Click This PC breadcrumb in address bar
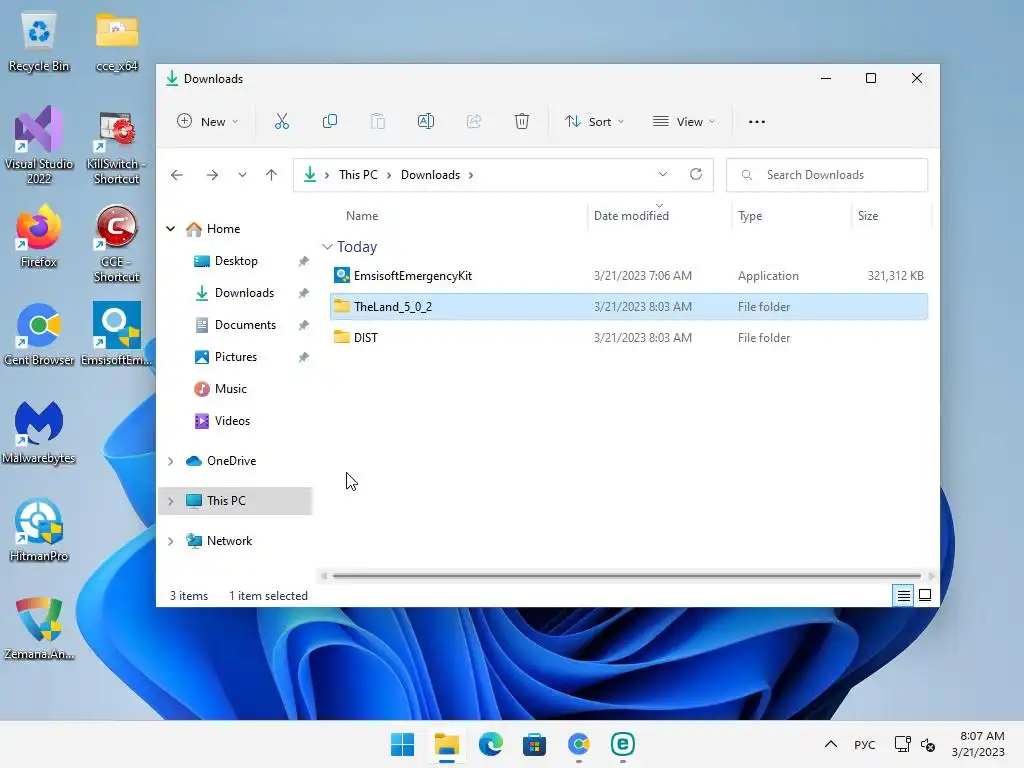The width and height of the screenshot is (1024, 768). click(x=358, y=175)
